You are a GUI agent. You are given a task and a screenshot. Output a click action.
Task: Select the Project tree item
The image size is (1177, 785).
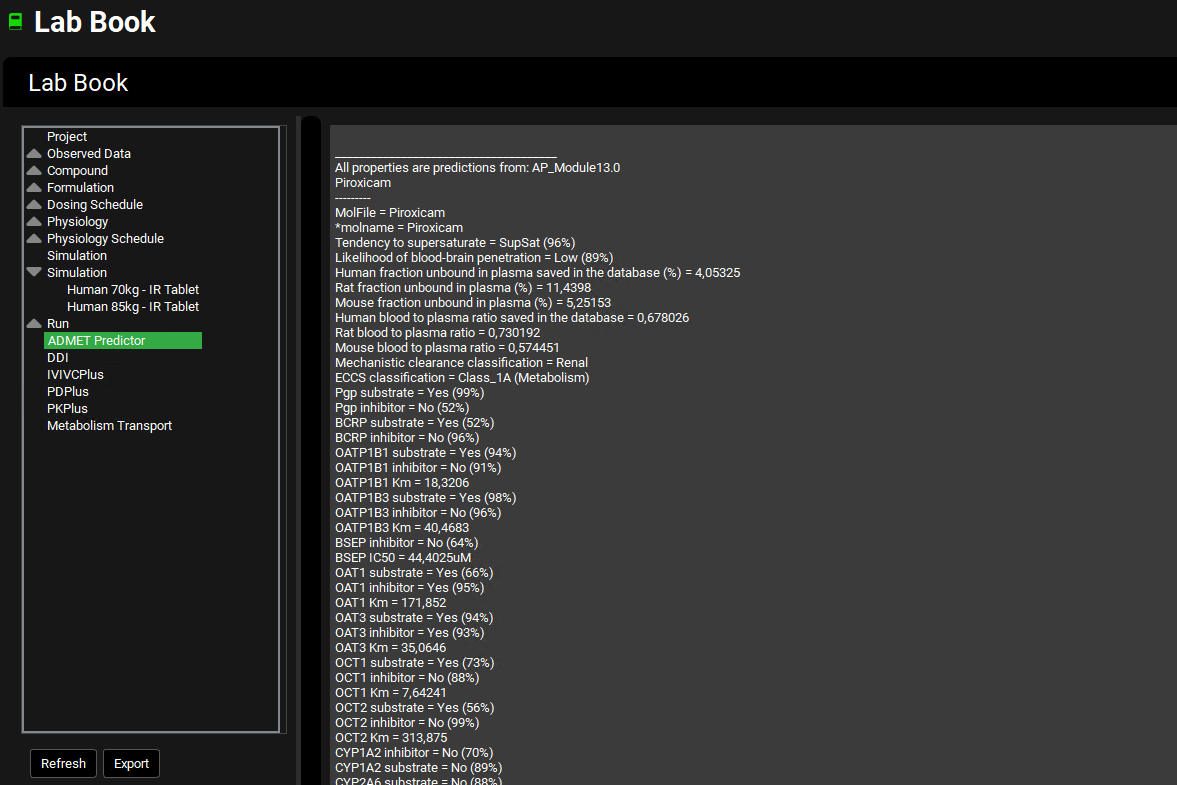tap(67, 137)
